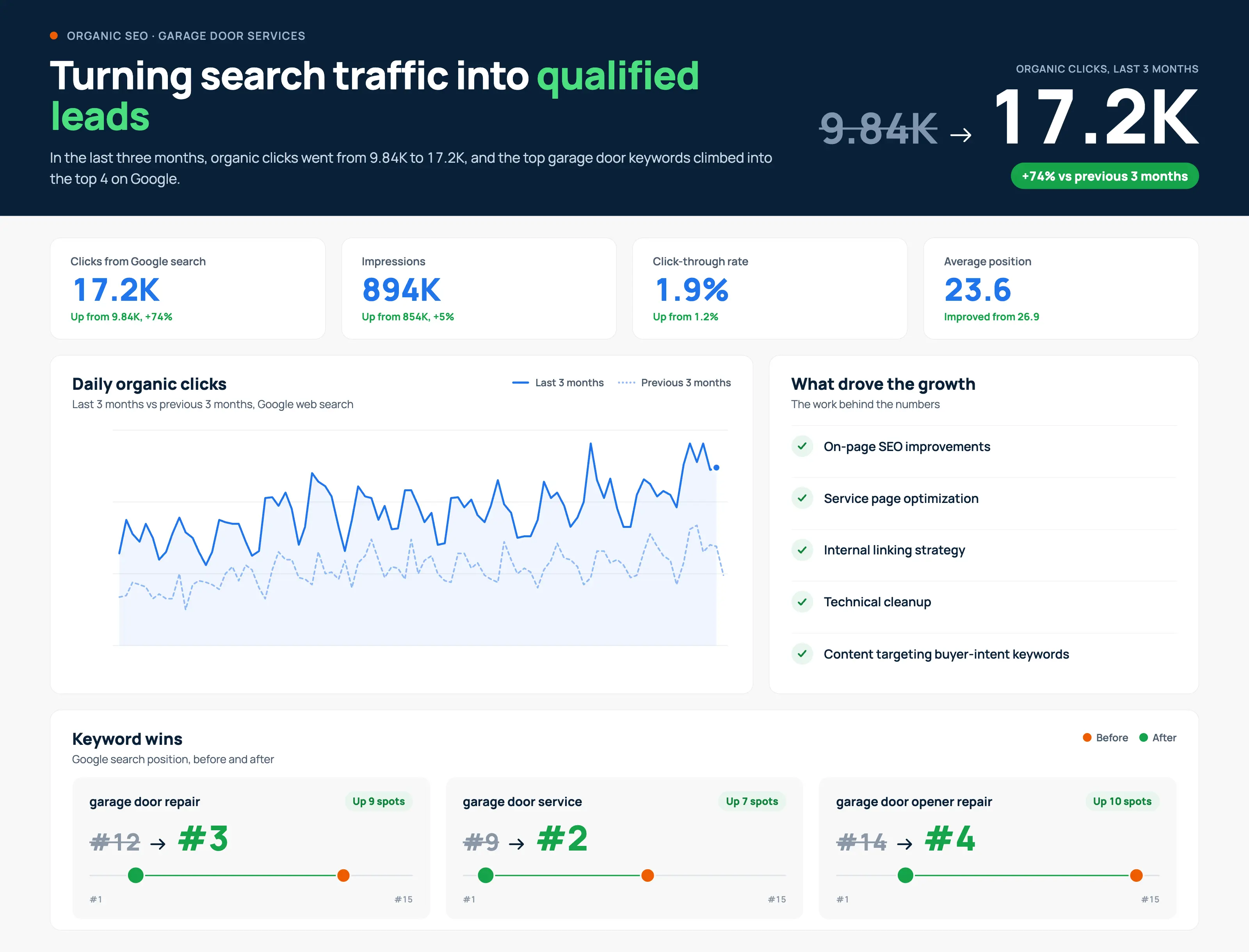Click the Average position 23.6 value
1249x952 pixels.
(977, 290)
